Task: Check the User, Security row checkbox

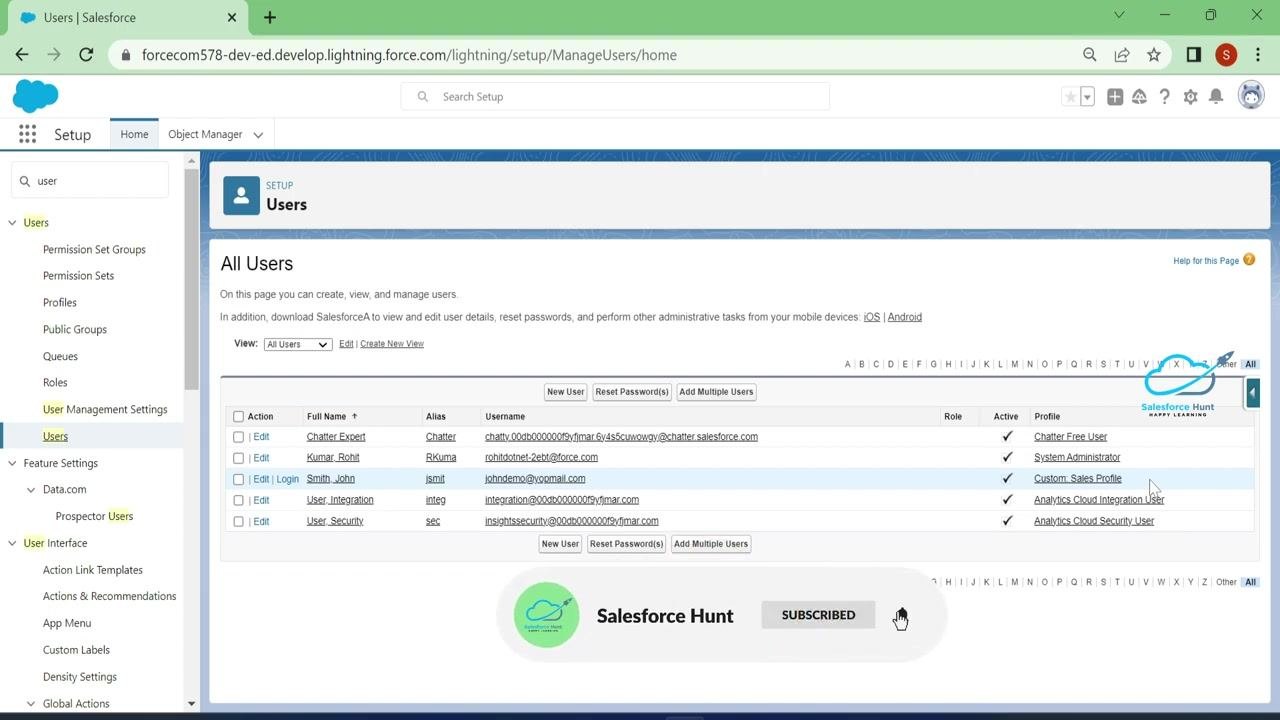Action: click(238, 521)
